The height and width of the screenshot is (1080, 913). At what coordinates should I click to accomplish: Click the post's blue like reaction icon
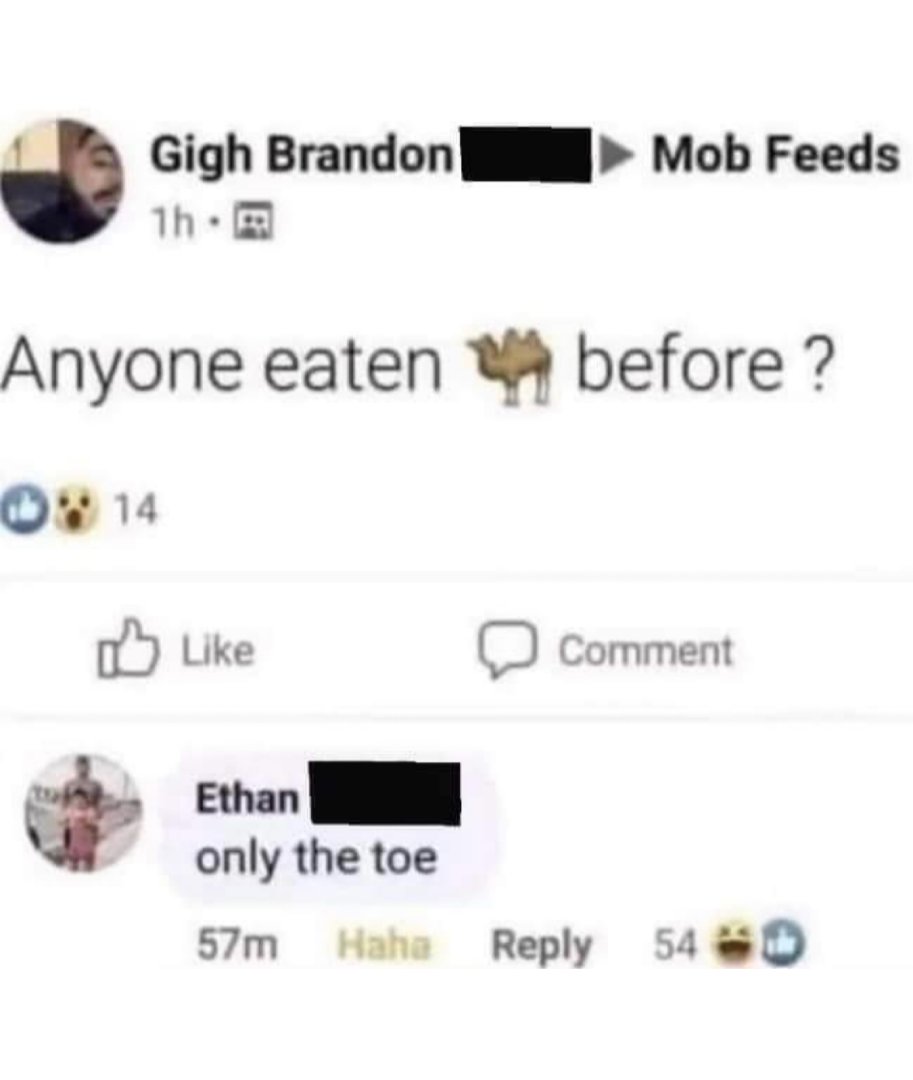pos(23,510)
